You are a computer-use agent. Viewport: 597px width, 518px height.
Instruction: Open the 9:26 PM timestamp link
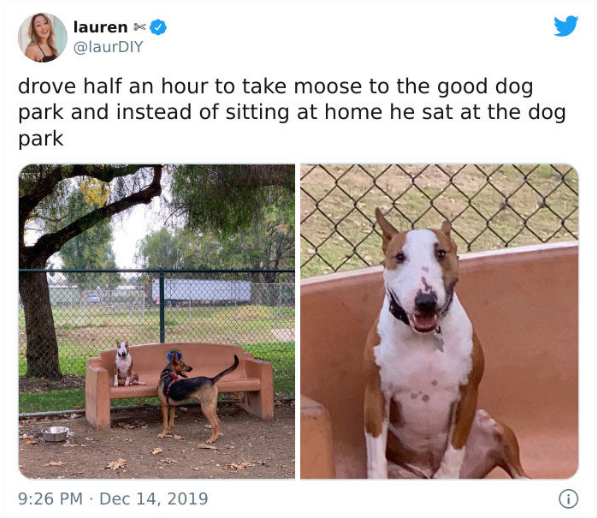pos(50,499)
